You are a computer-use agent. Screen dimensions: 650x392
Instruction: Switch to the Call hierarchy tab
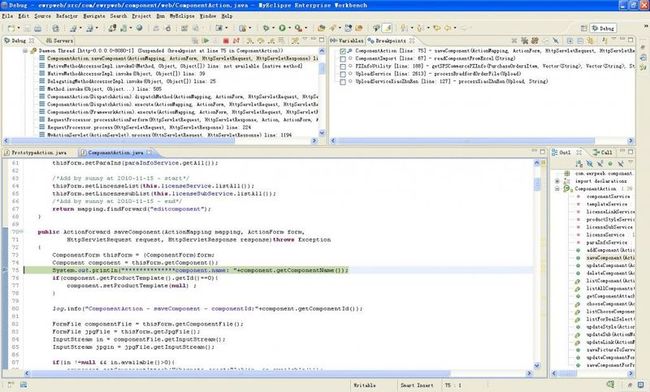tap(603, 152)
